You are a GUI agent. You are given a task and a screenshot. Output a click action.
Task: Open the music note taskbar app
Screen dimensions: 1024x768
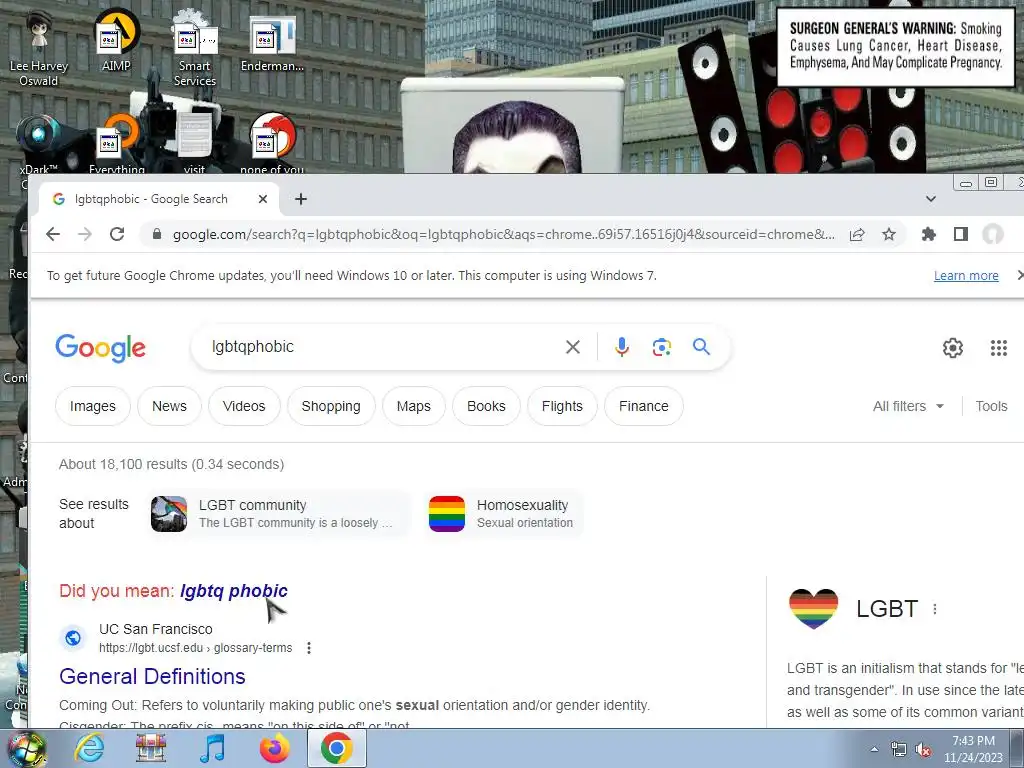point(213,748)
